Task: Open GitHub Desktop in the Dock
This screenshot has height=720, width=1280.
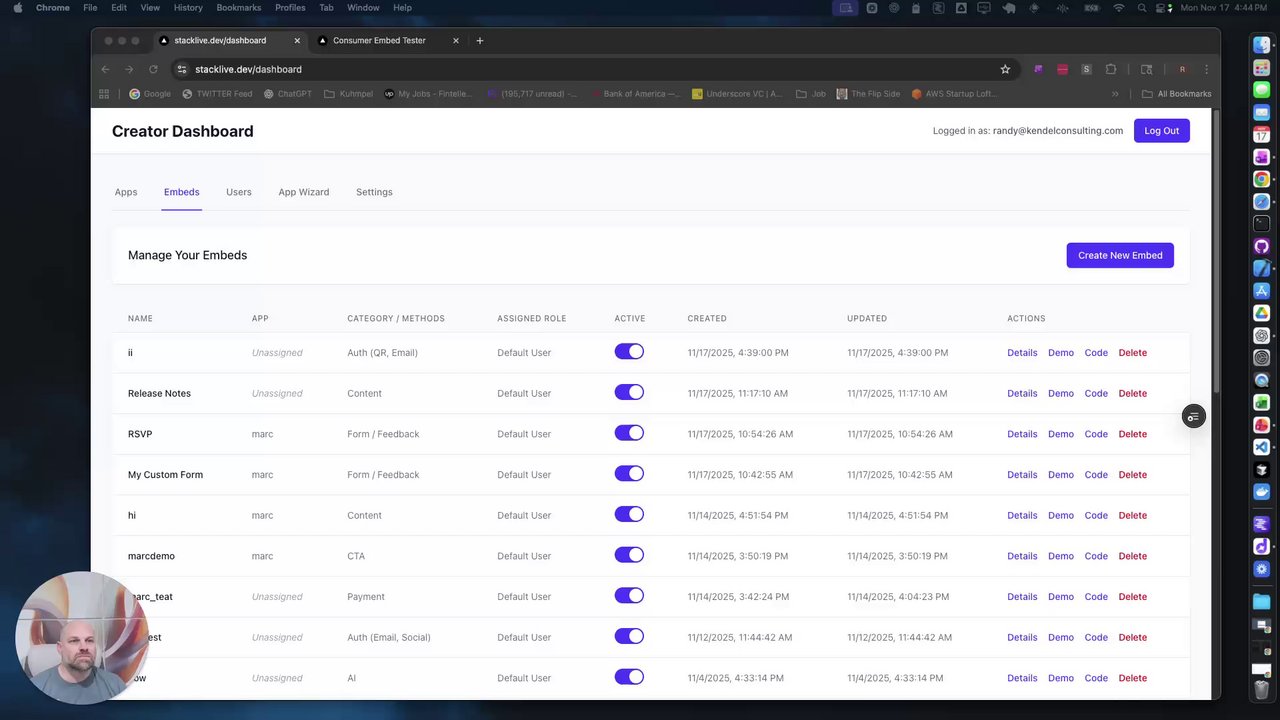Action: 1262,246
